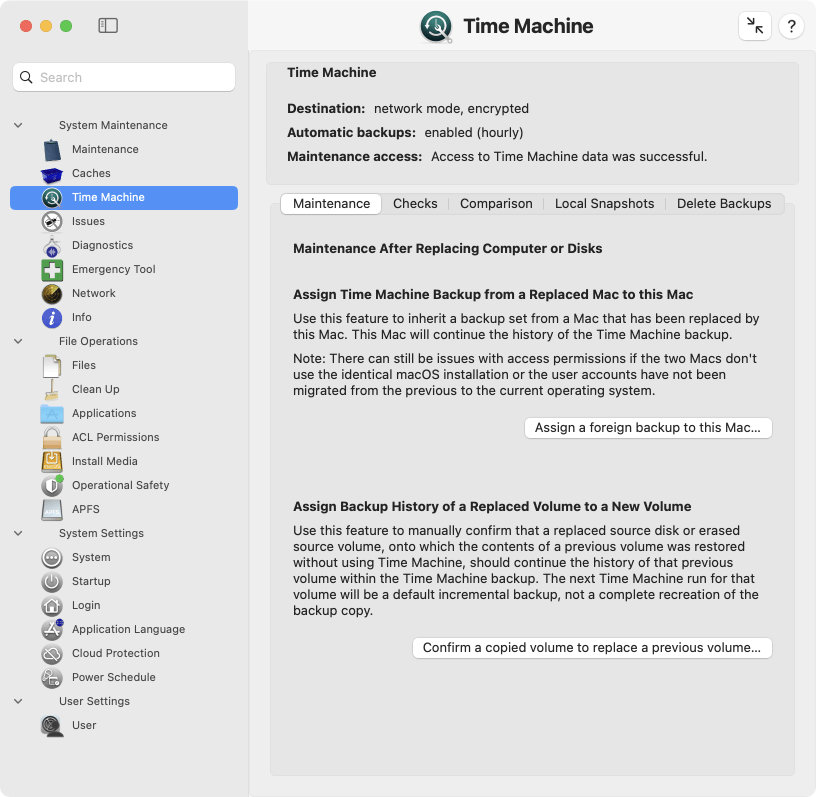Select the Emergency Tool label
Viewport: 816px width, 797px height.
(x=113, y=269)
